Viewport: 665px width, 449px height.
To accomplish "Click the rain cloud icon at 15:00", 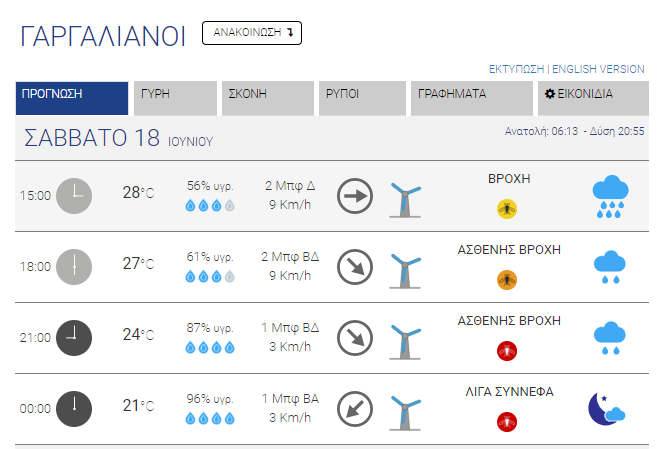I will pos(610,196).
